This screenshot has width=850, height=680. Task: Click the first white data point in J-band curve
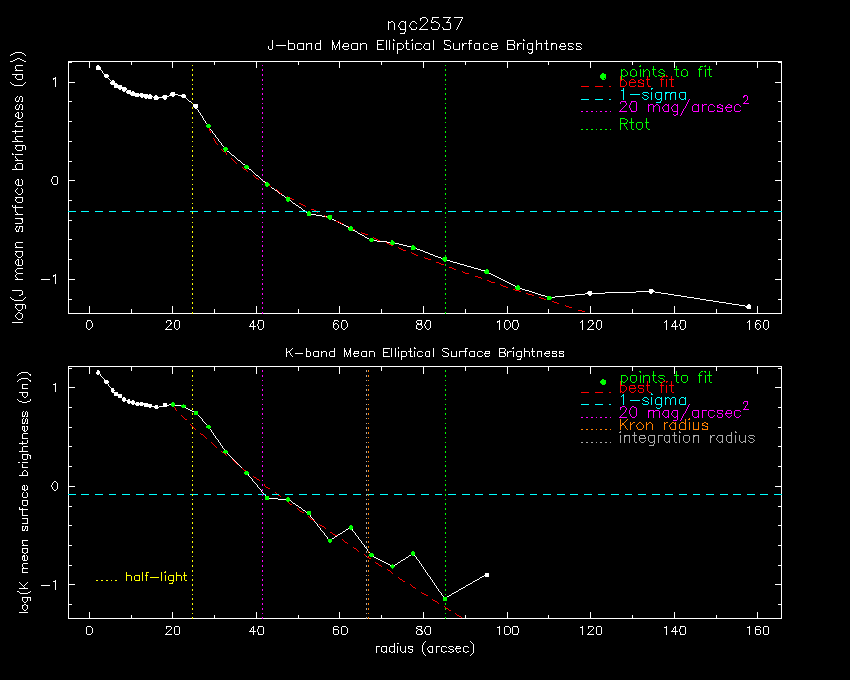[x=98, y=67]
